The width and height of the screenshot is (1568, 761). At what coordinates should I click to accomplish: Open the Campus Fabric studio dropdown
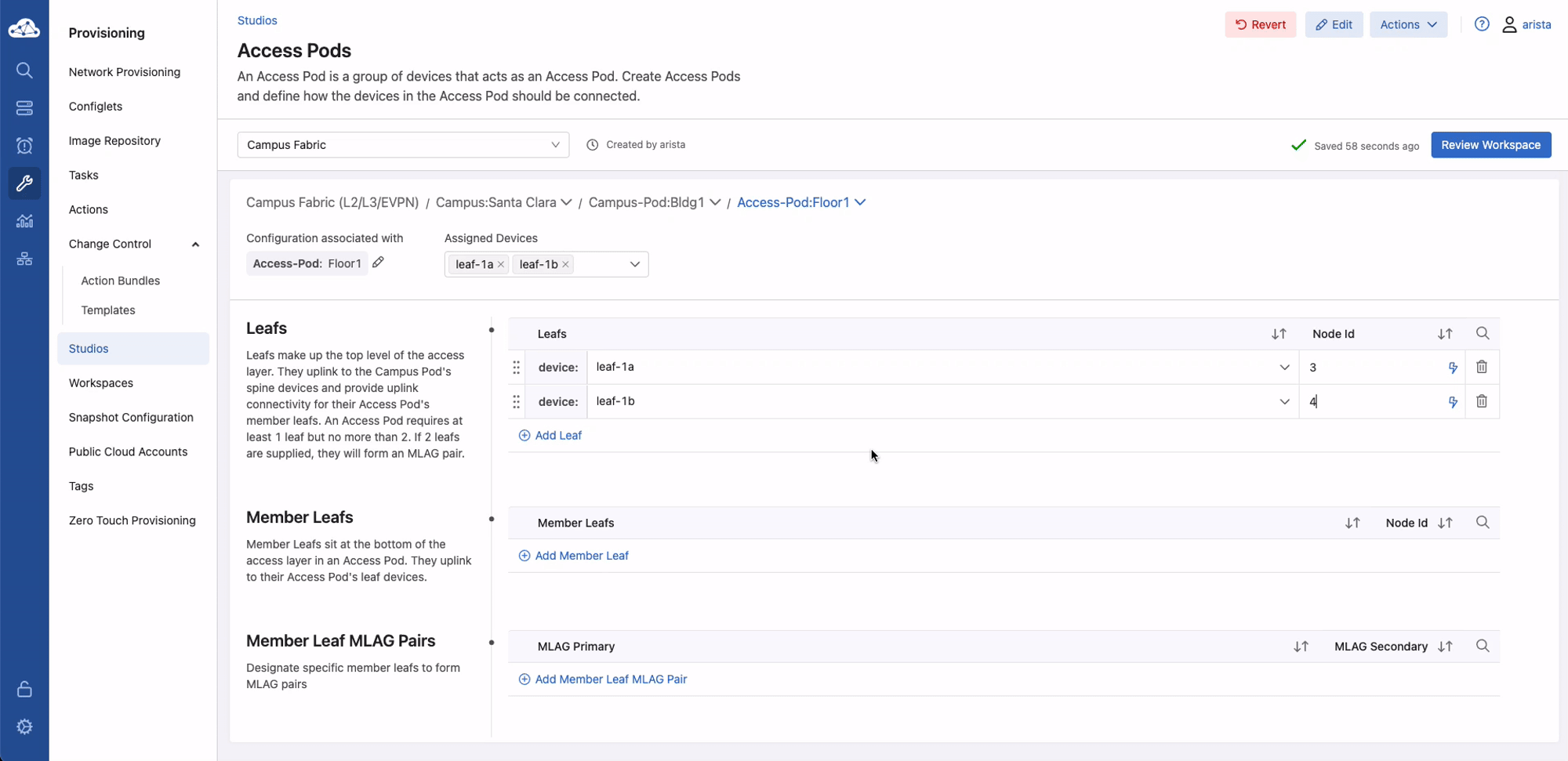point(403,145)
